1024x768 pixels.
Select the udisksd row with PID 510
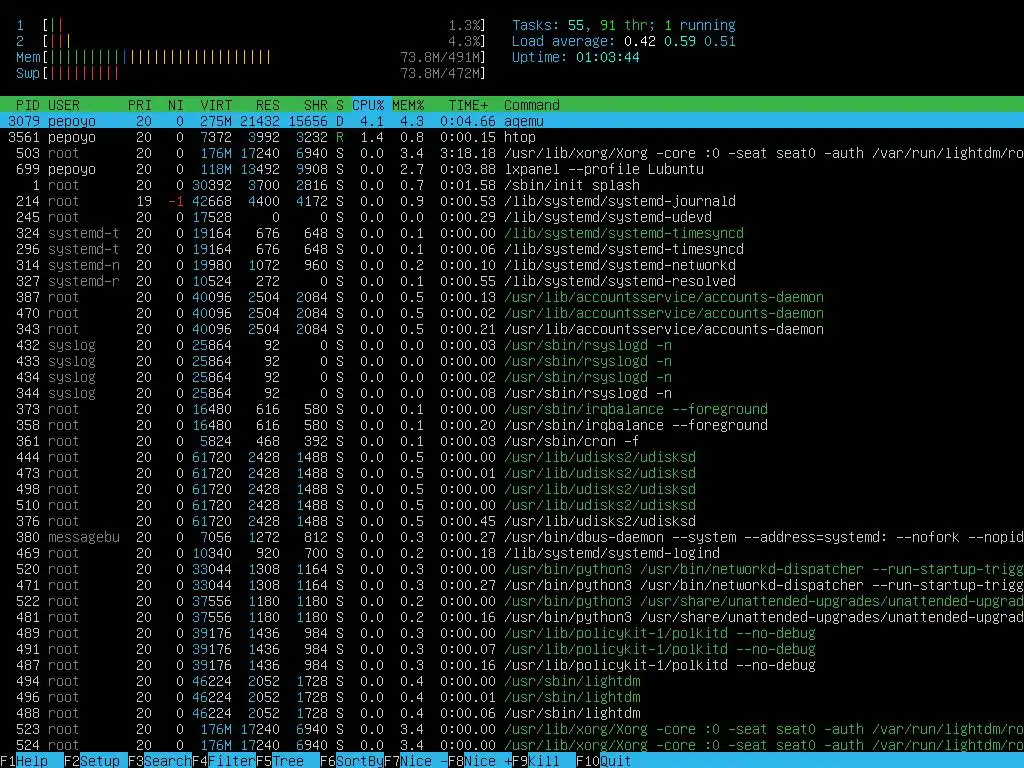pos(512,505)
